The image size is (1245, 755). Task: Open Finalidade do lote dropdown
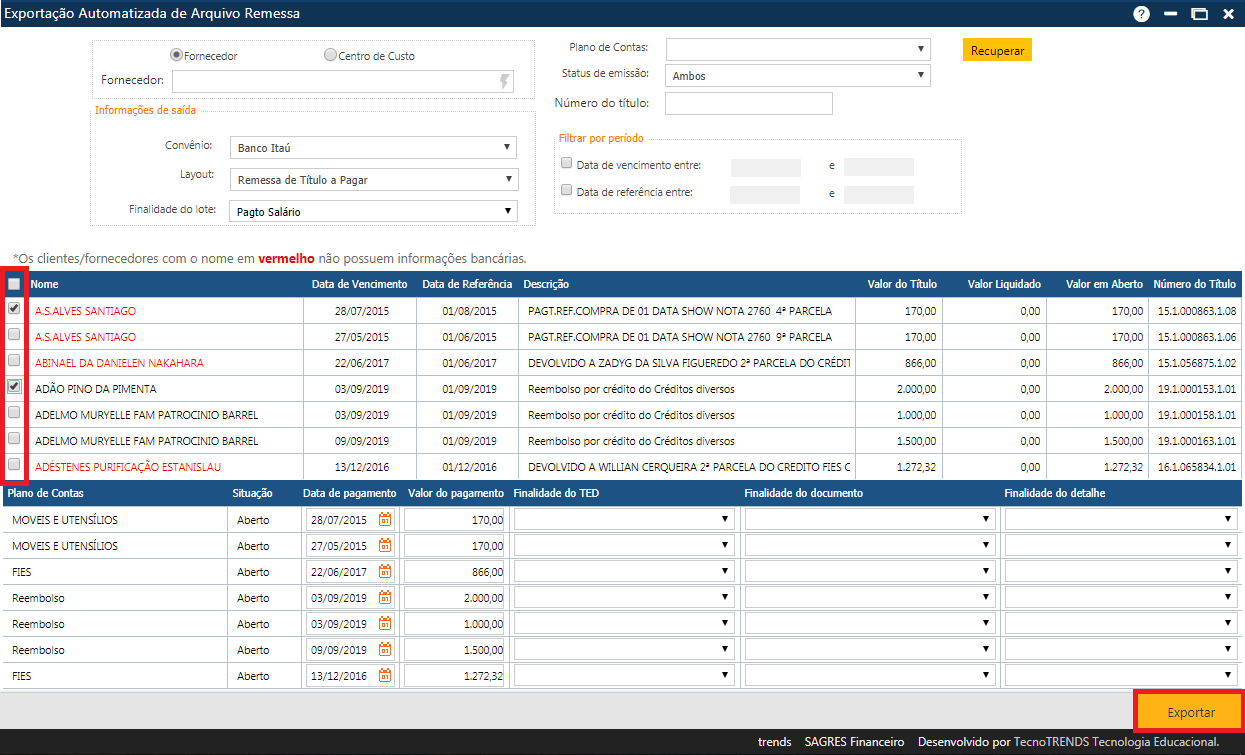pos(373,211)
